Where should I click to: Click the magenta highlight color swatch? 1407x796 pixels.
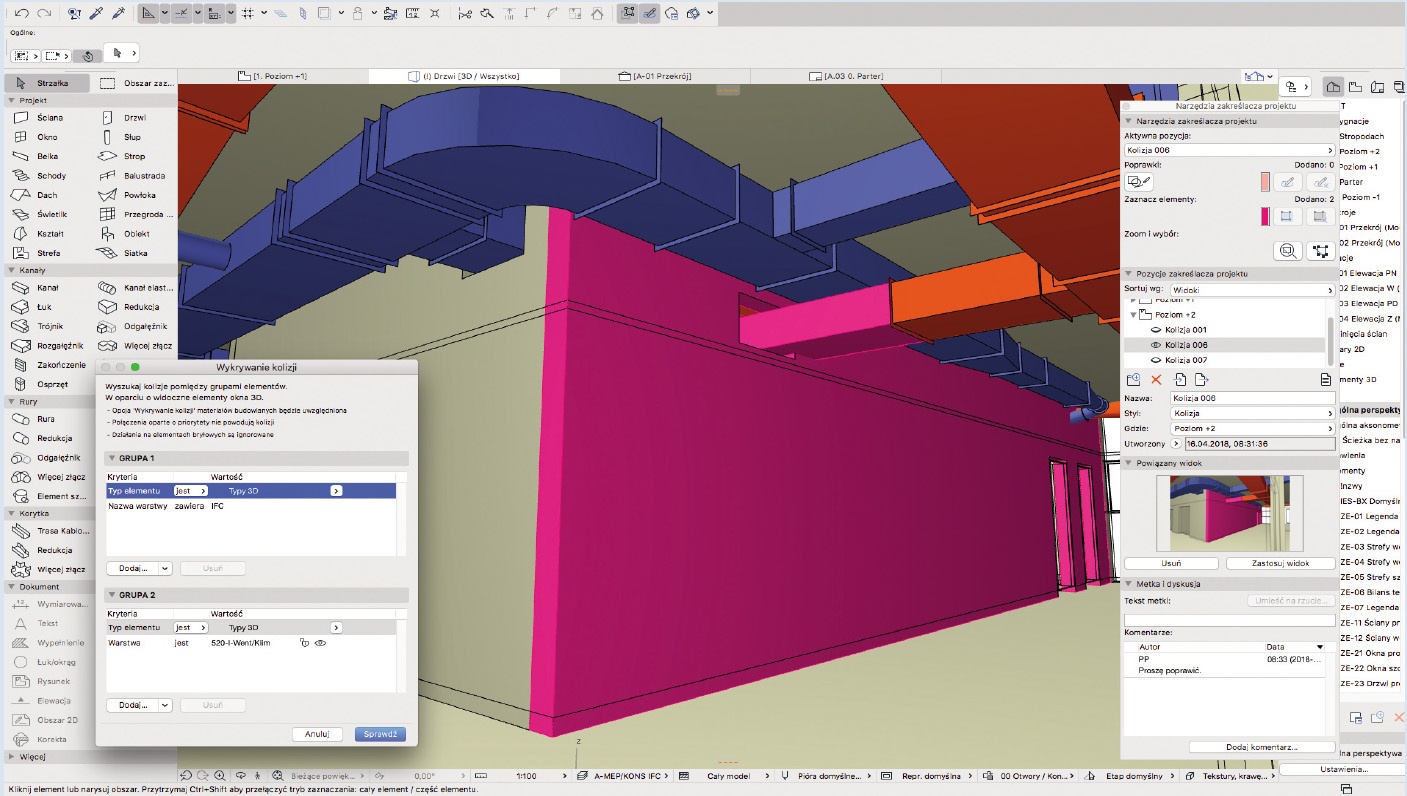[1265, 216]
